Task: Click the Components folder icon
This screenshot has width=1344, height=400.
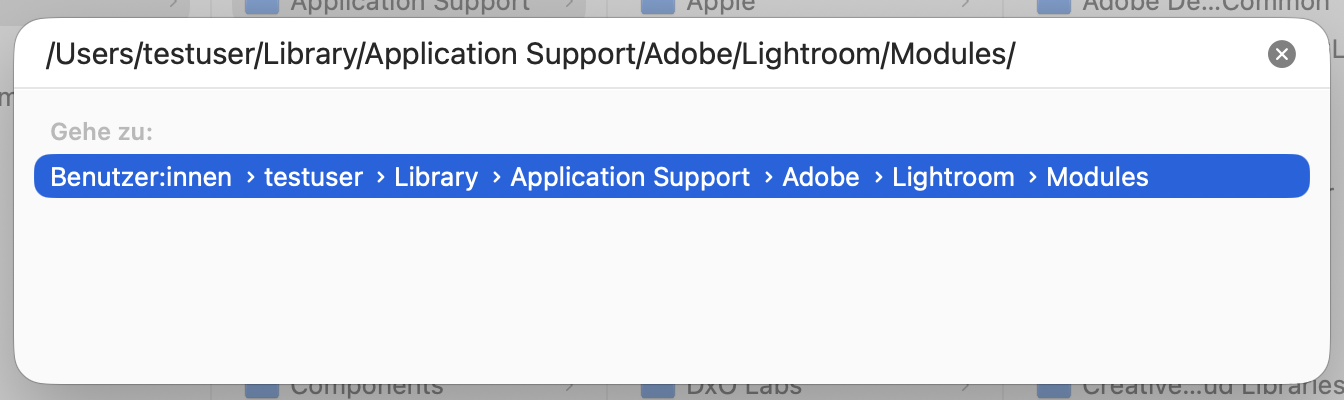Action: click(261, 389)
